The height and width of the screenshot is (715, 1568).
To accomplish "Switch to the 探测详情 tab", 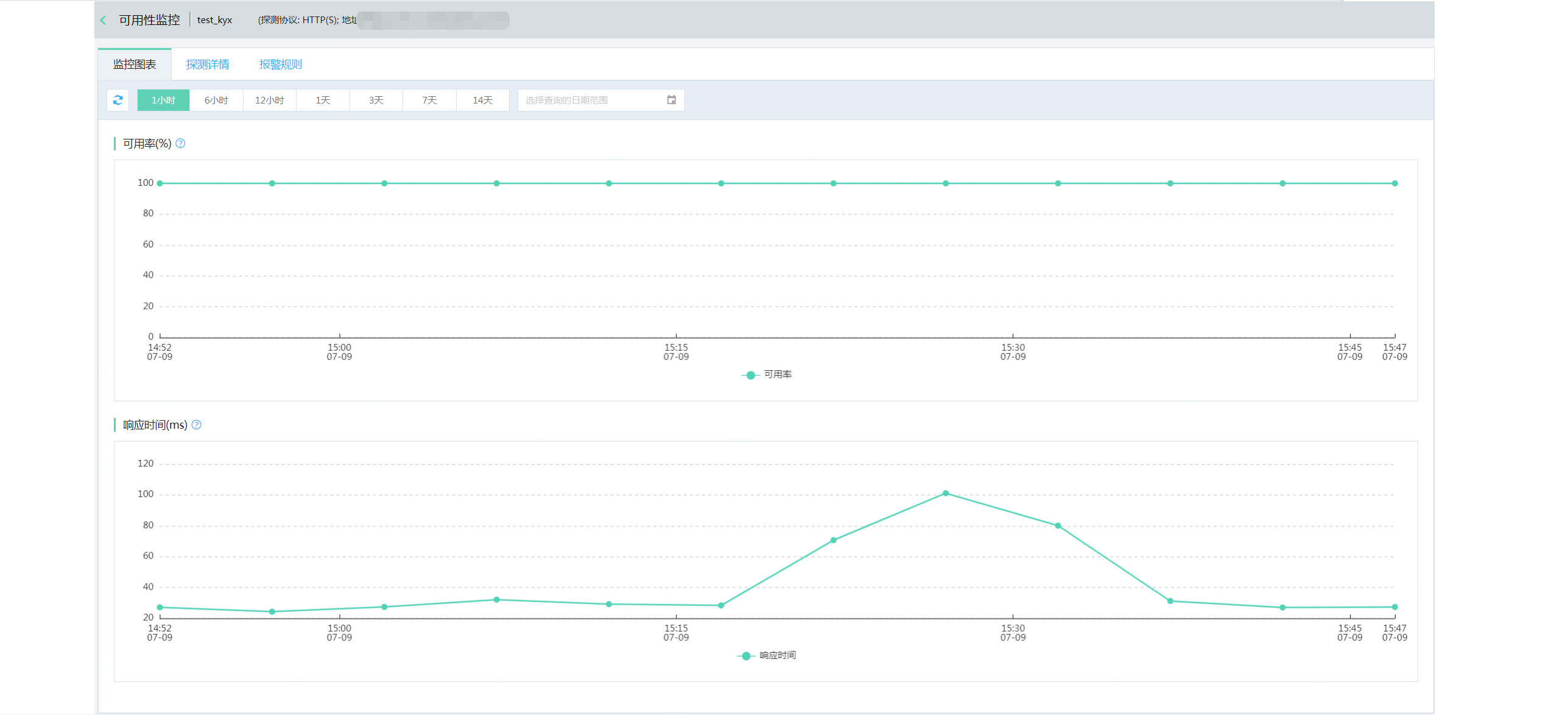I will pyautogui.click(x=207, y=64).
